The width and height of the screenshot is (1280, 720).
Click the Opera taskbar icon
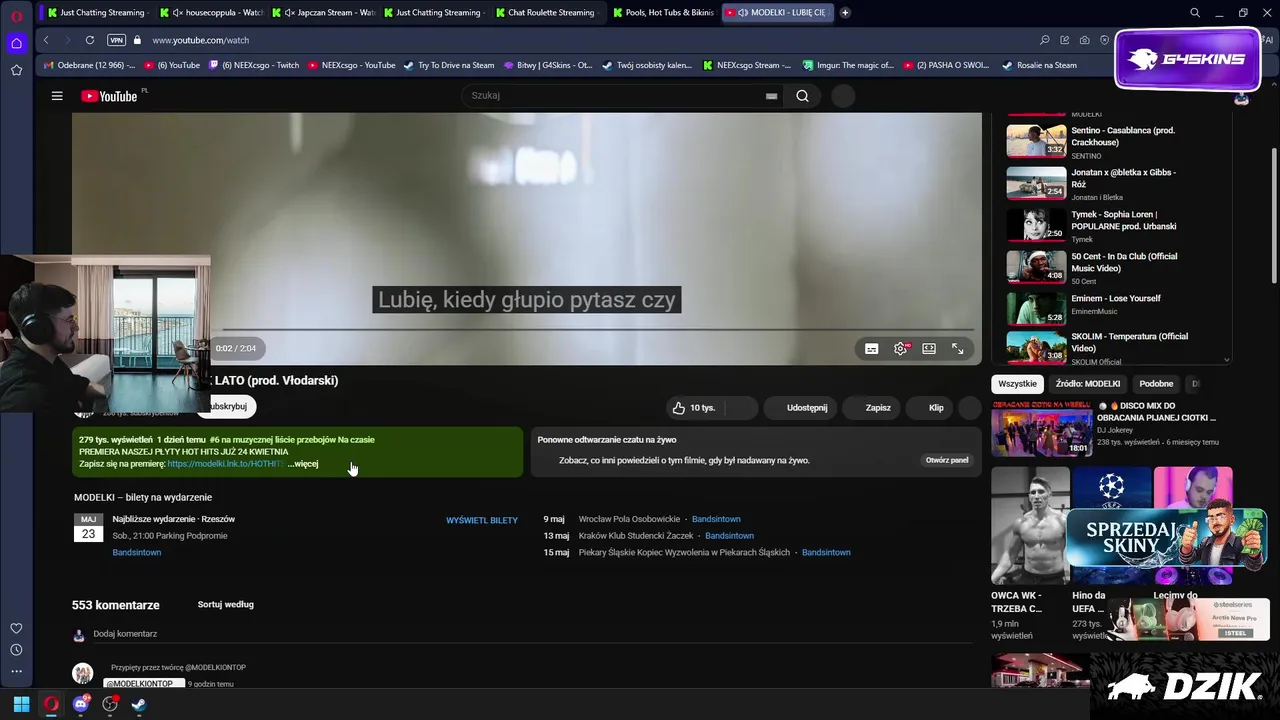pos(51,704)
